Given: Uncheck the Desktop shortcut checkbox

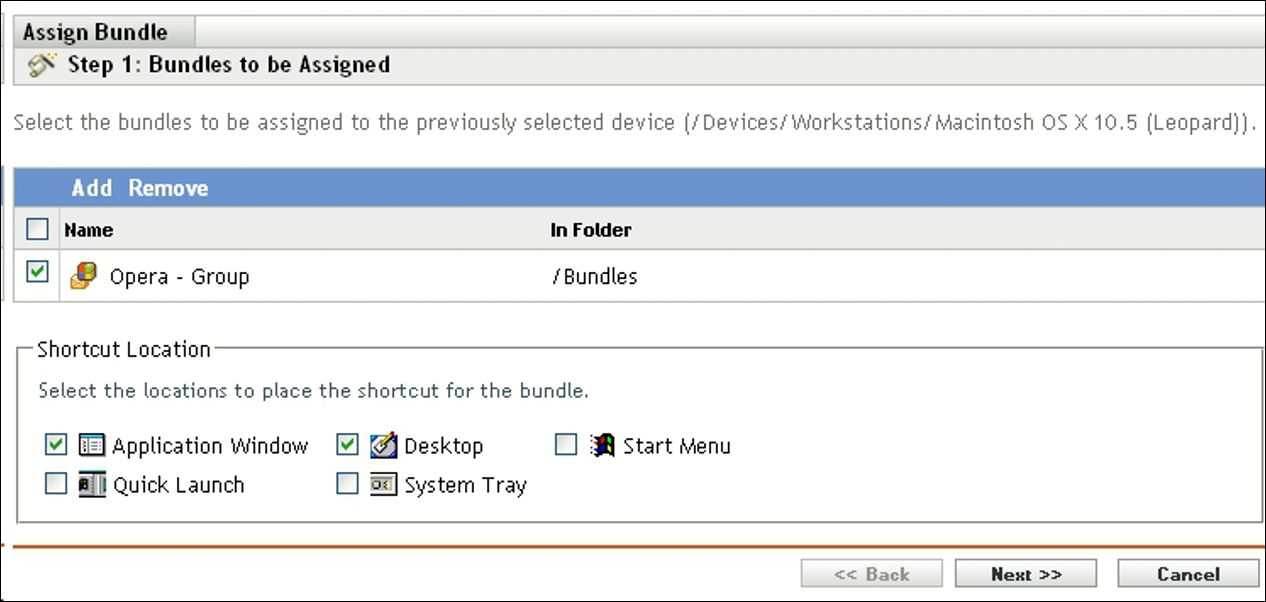Looking at the screenshot, I should 347,445.
